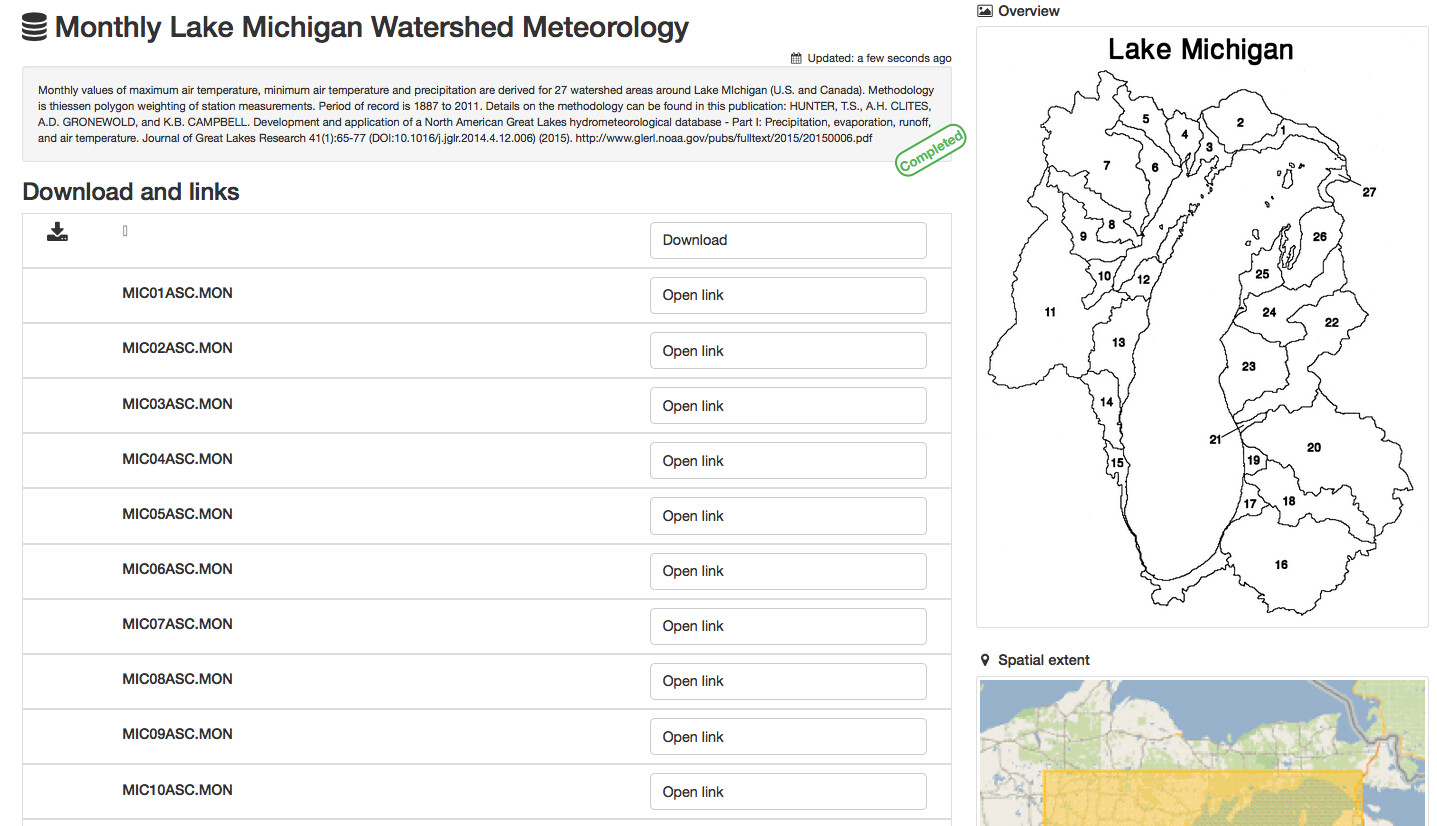Click watershed number 11 on the overview map

point(1050,312)
